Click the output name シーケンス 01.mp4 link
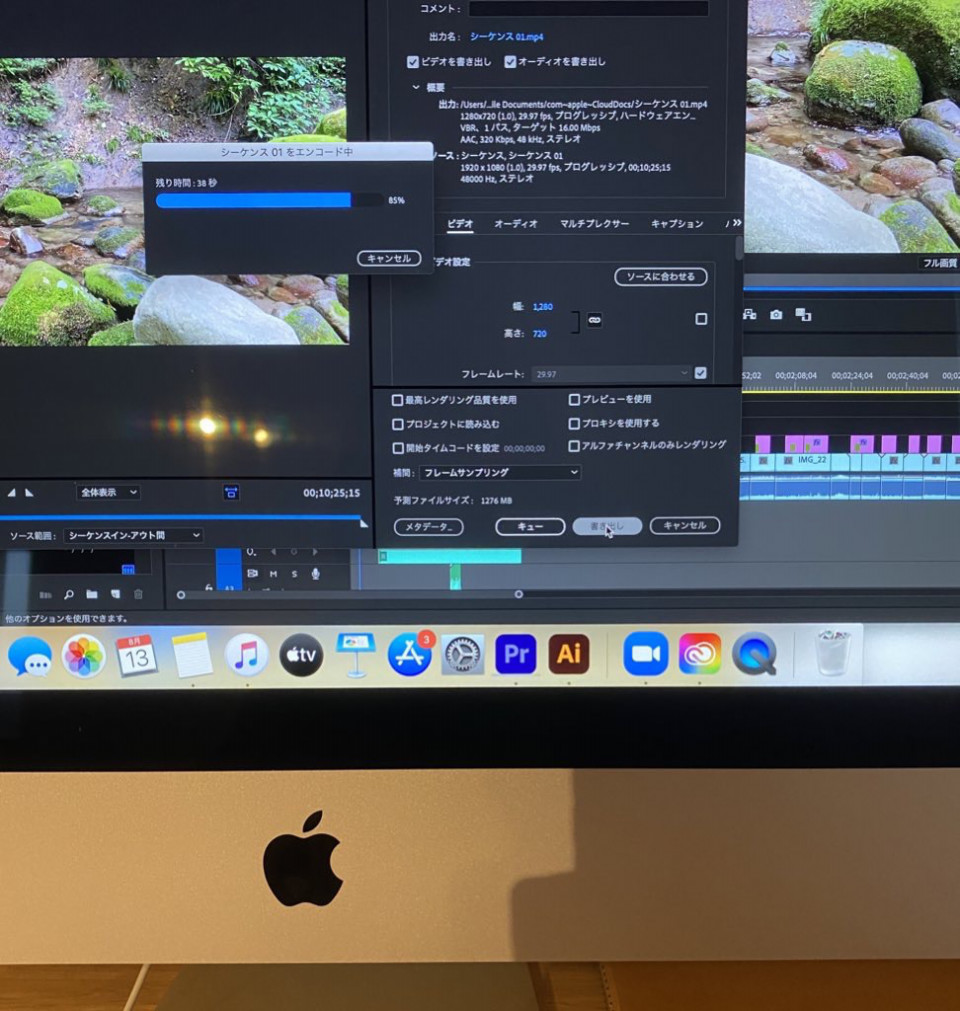The height and width of the screenshot is (1011, 960). pyautogui.click(x=506, y=37)
